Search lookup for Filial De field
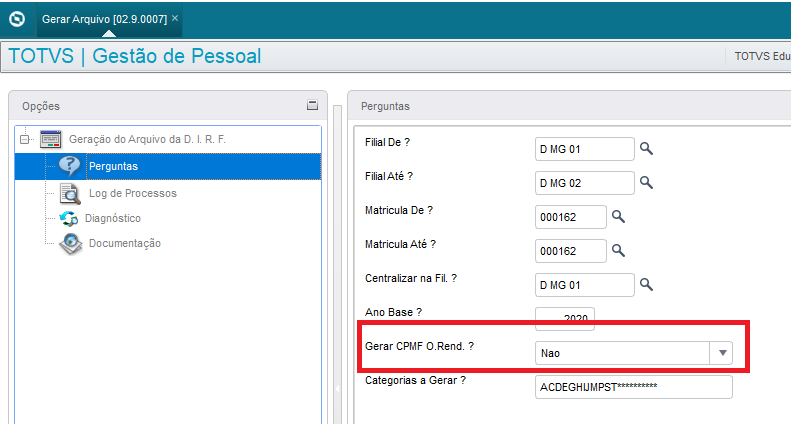This screenshot has width=791, height=424. click(x=646, y=148)
